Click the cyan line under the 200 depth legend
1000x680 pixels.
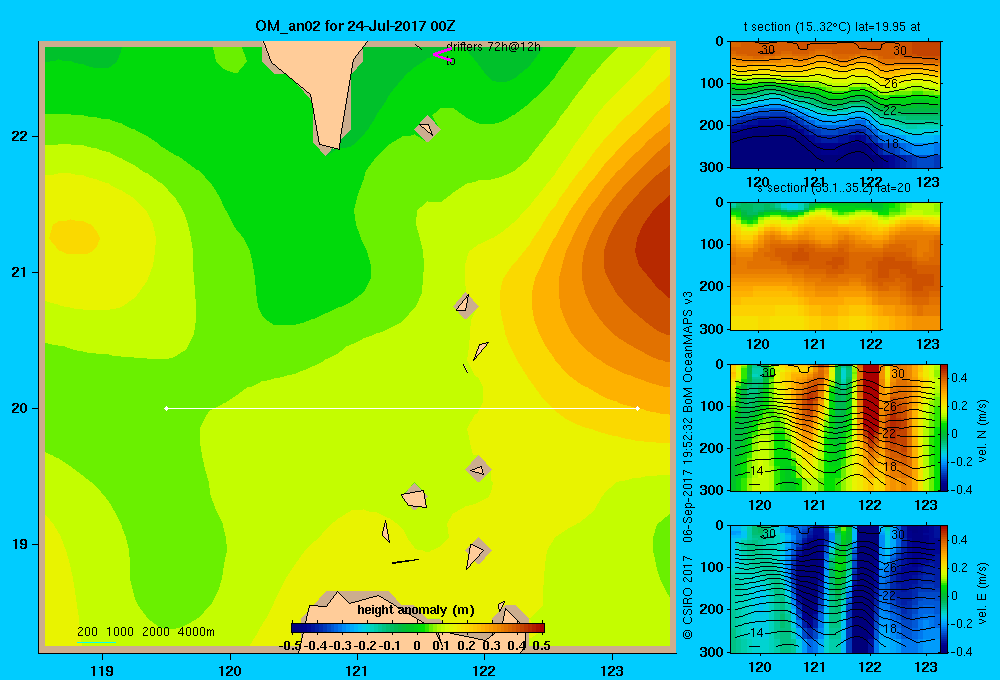pyautogui.click(x=96, y=642)
